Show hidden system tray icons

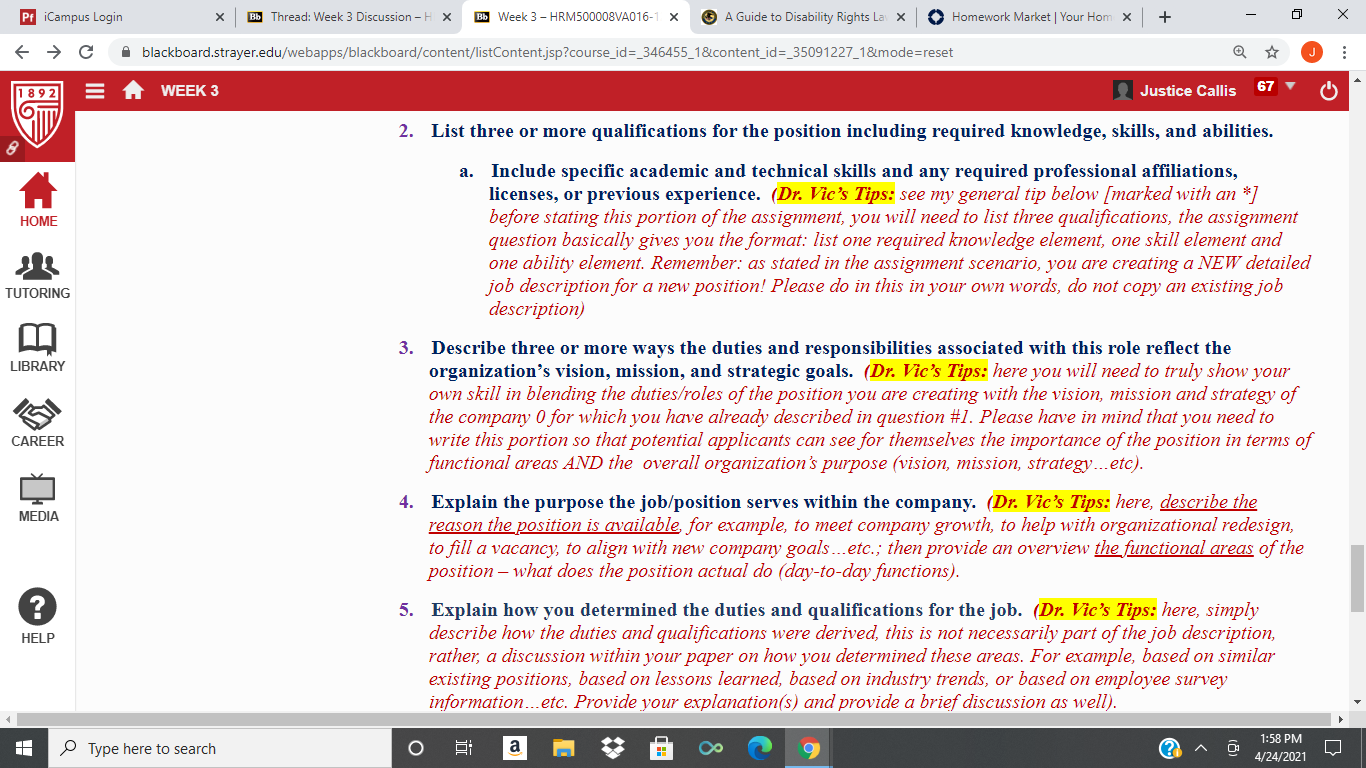(1202, 748)
